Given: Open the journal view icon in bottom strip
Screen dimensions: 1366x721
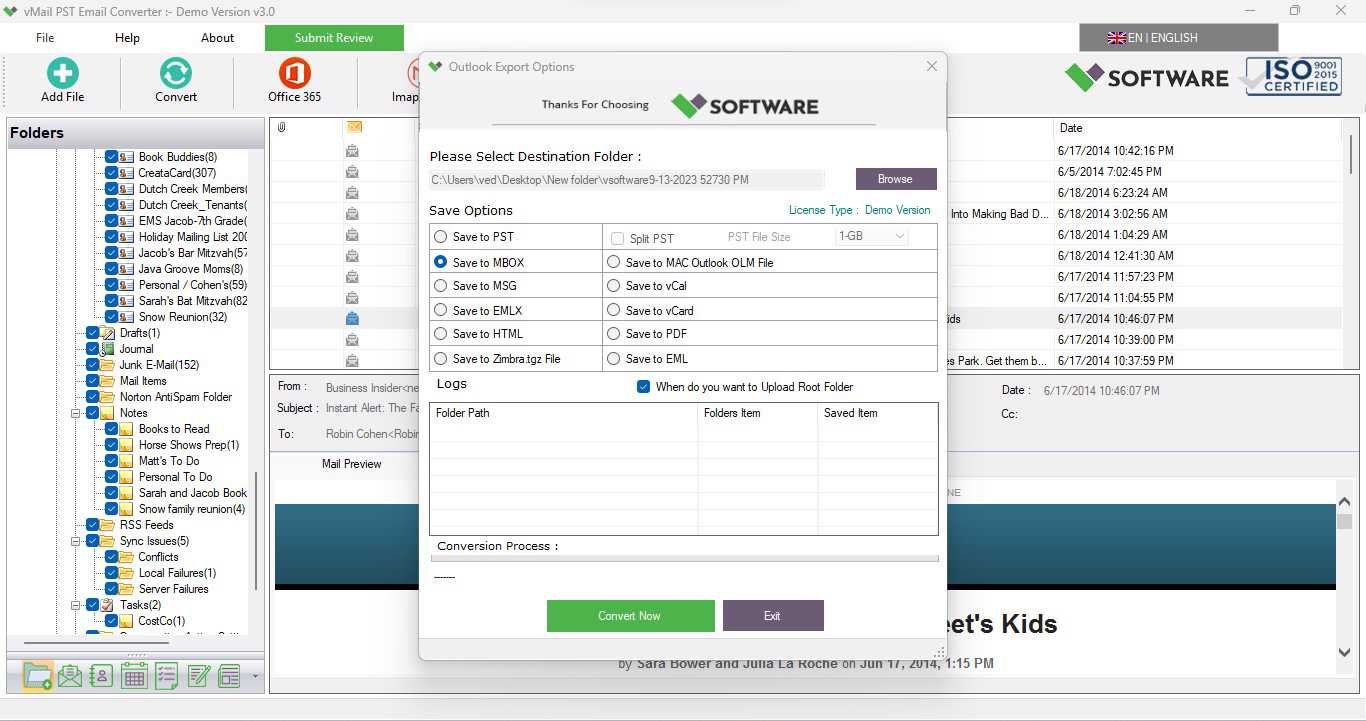Looking at the screenshot, I should pyautogui.click(x=230, y=676).
